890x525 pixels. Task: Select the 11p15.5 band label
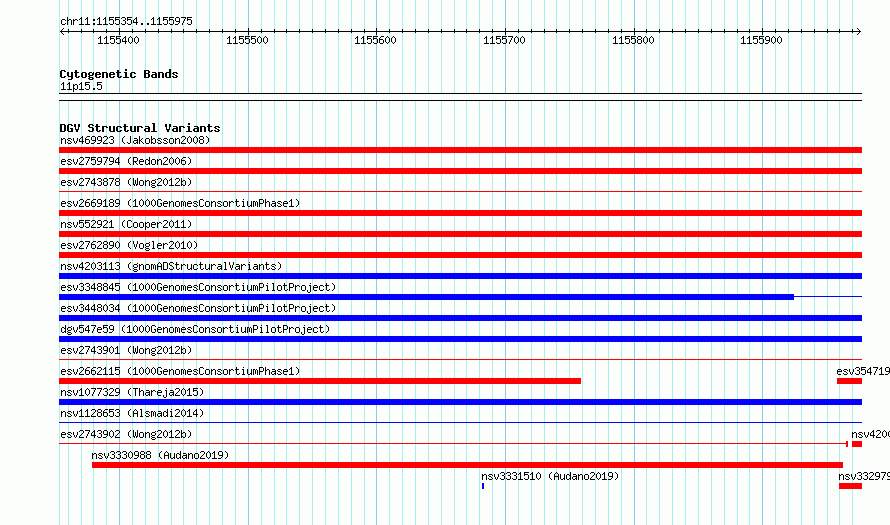[x=81, y=86]
